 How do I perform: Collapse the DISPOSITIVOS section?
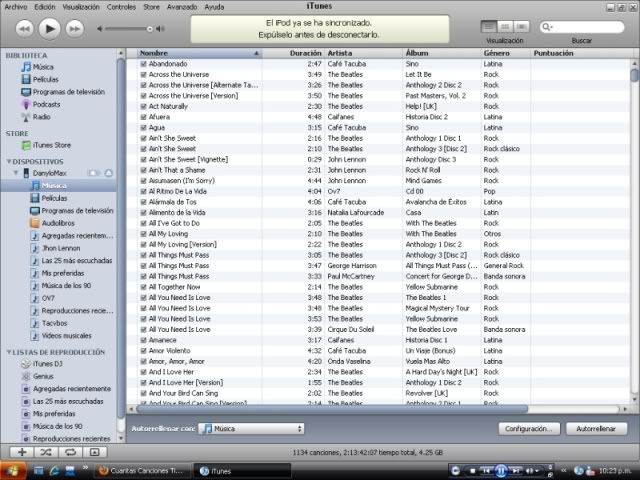click(9, 162)
